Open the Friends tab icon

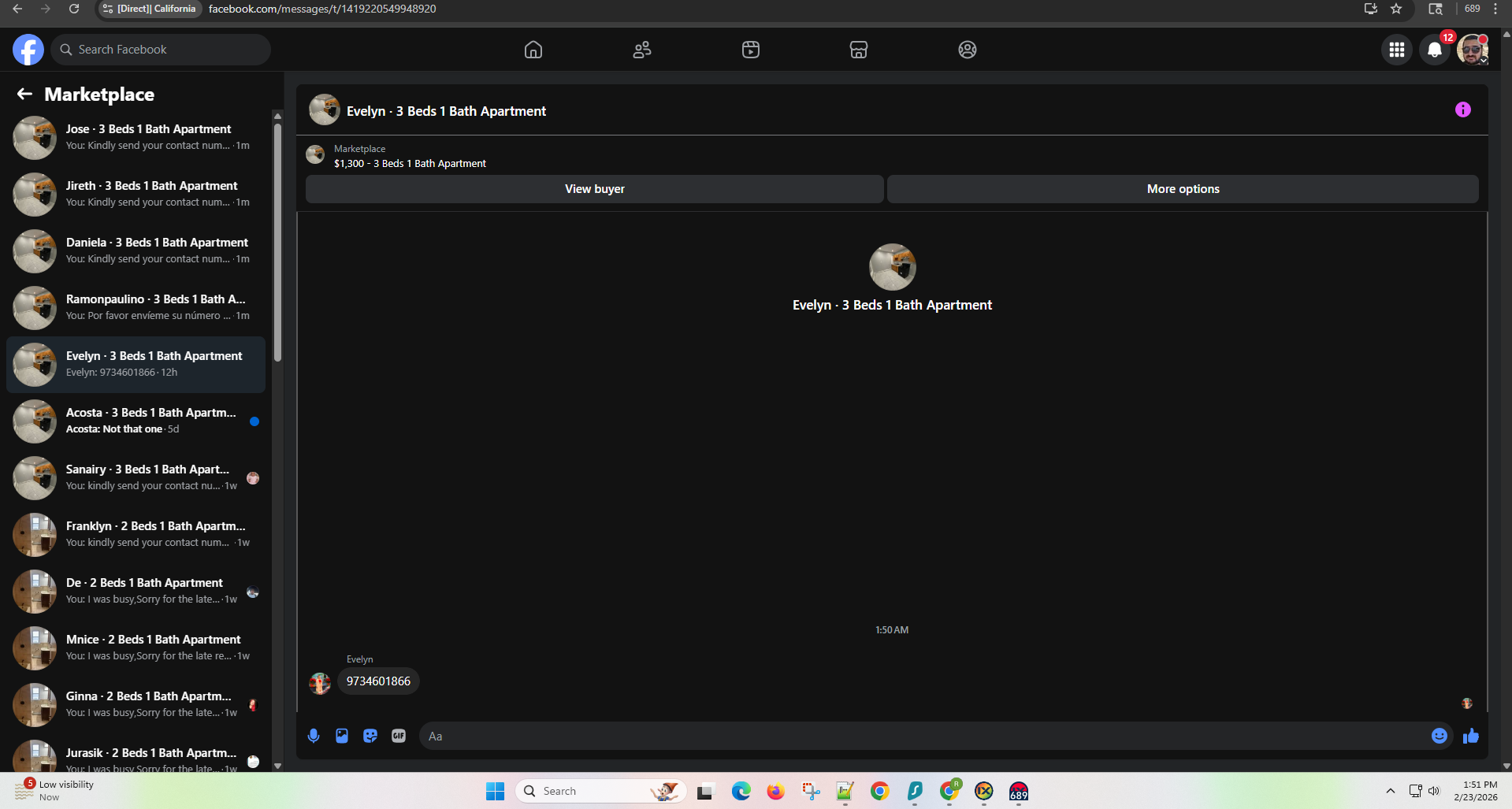tap(642, 50)
